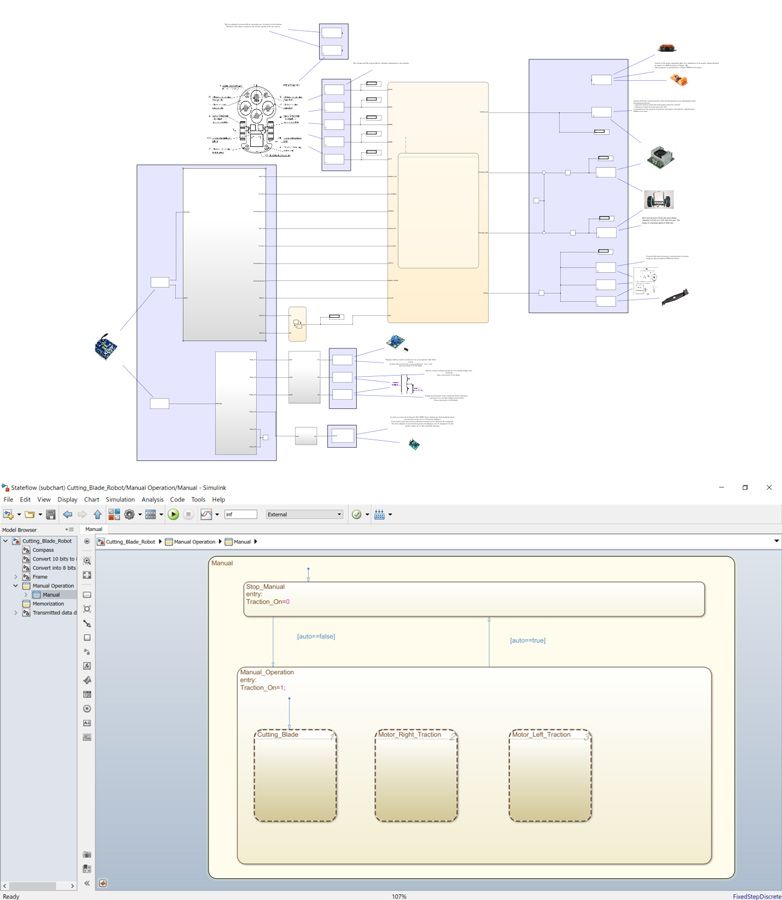
Task: Open the Display menu
Action: pos(67,499)
